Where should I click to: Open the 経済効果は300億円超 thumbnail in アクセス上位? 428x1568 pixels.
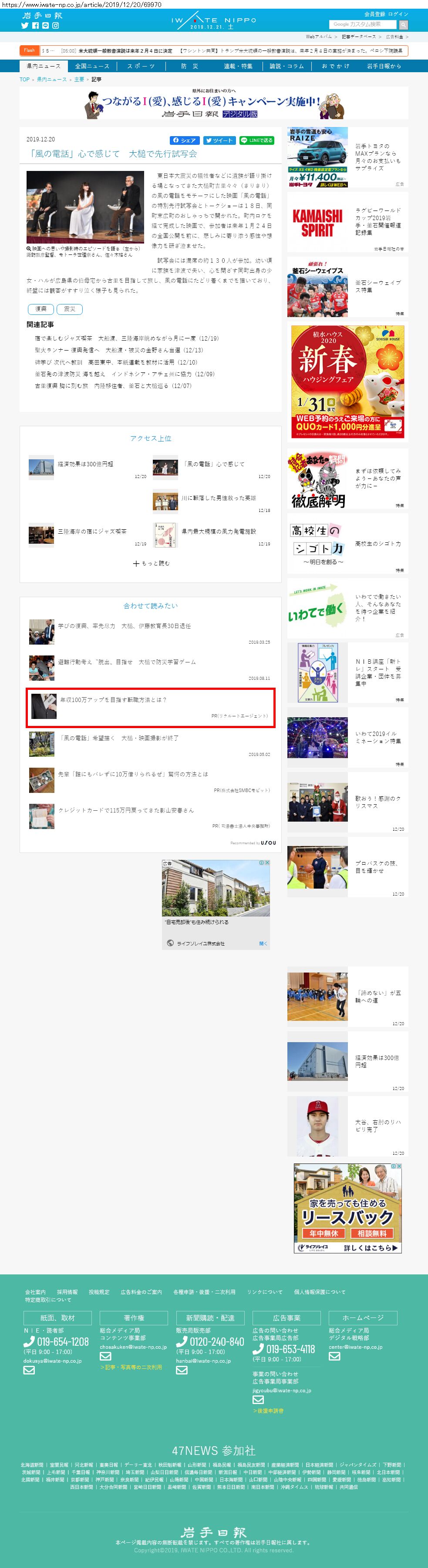[x=41, y=468]
